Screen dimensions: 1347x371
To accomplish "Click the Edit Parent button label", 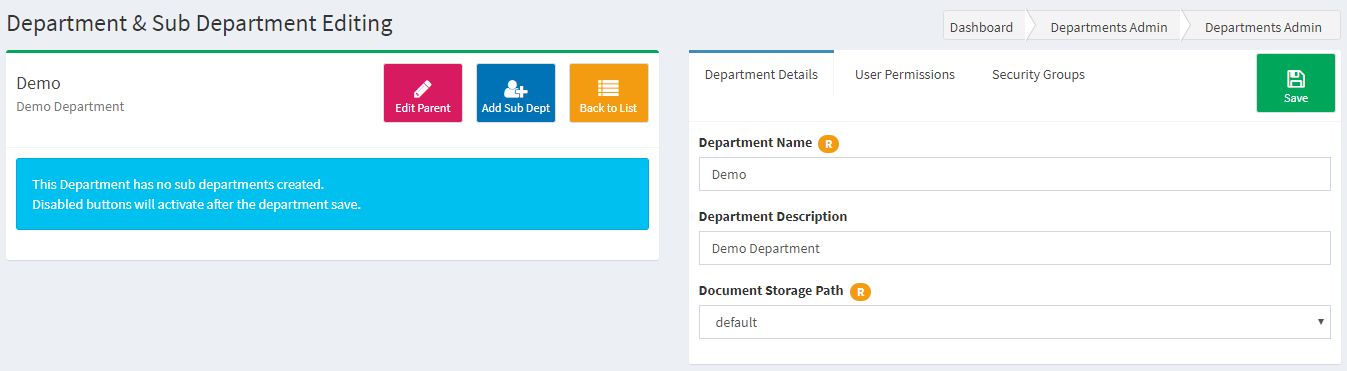I will (x=423, y=108).
